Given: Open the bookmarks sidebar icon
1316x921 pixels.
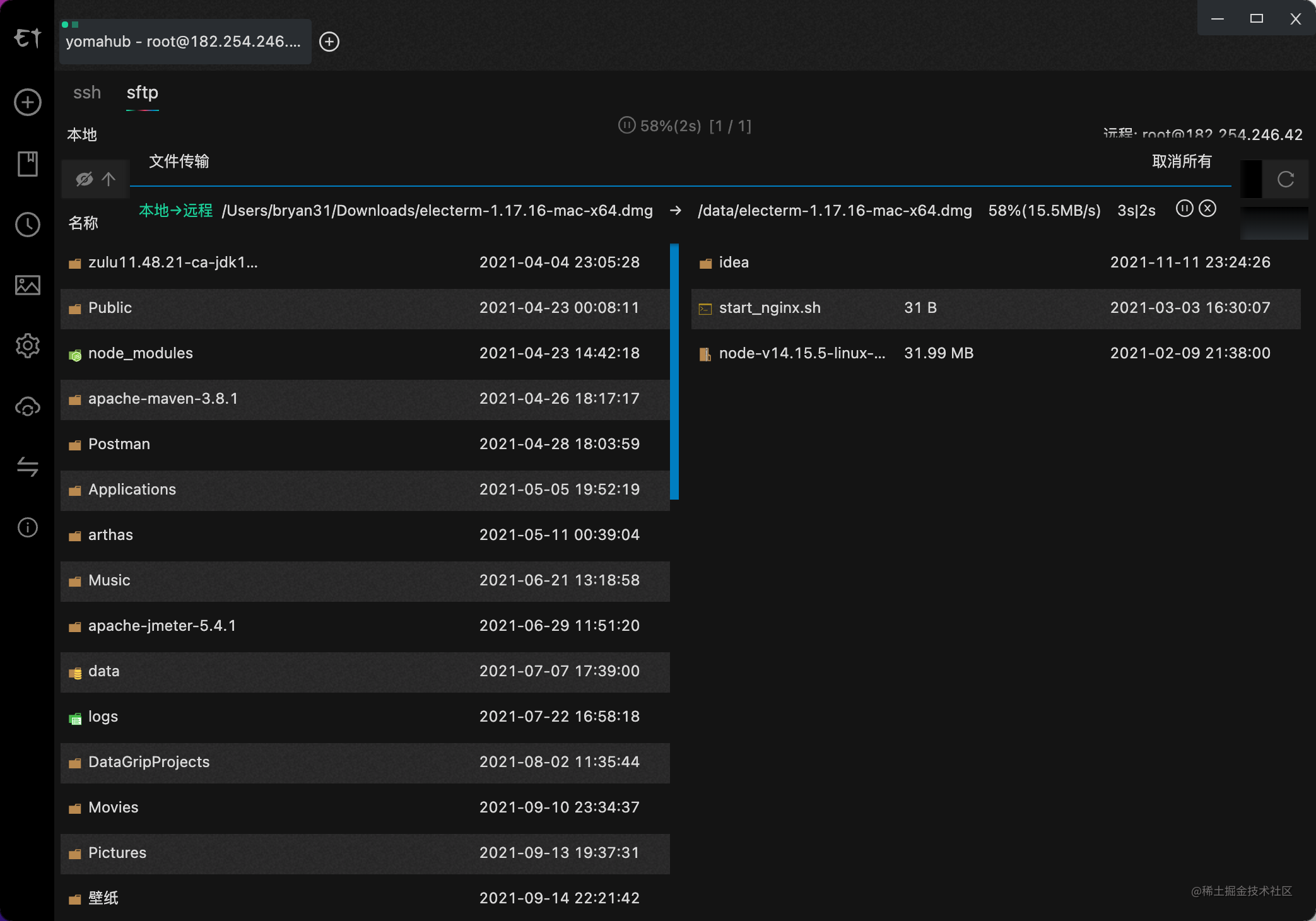Looking at the screenshot, I should pos(28,164).
